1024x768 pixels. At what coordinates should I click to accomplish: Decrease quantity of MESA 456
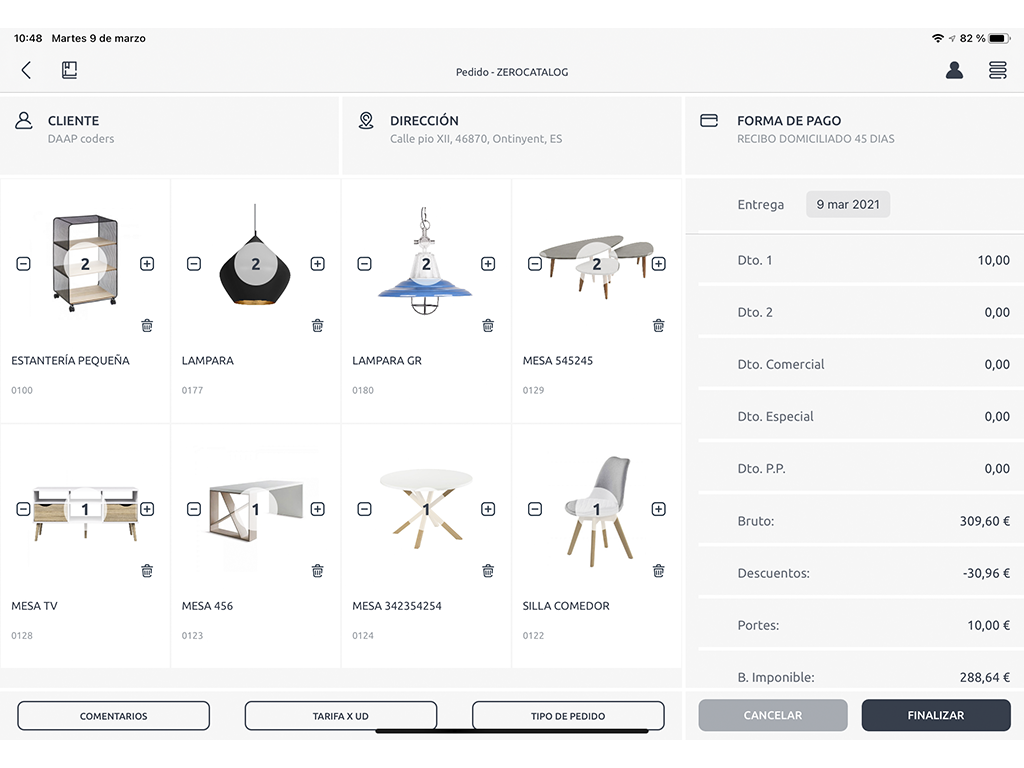[194, 509]
